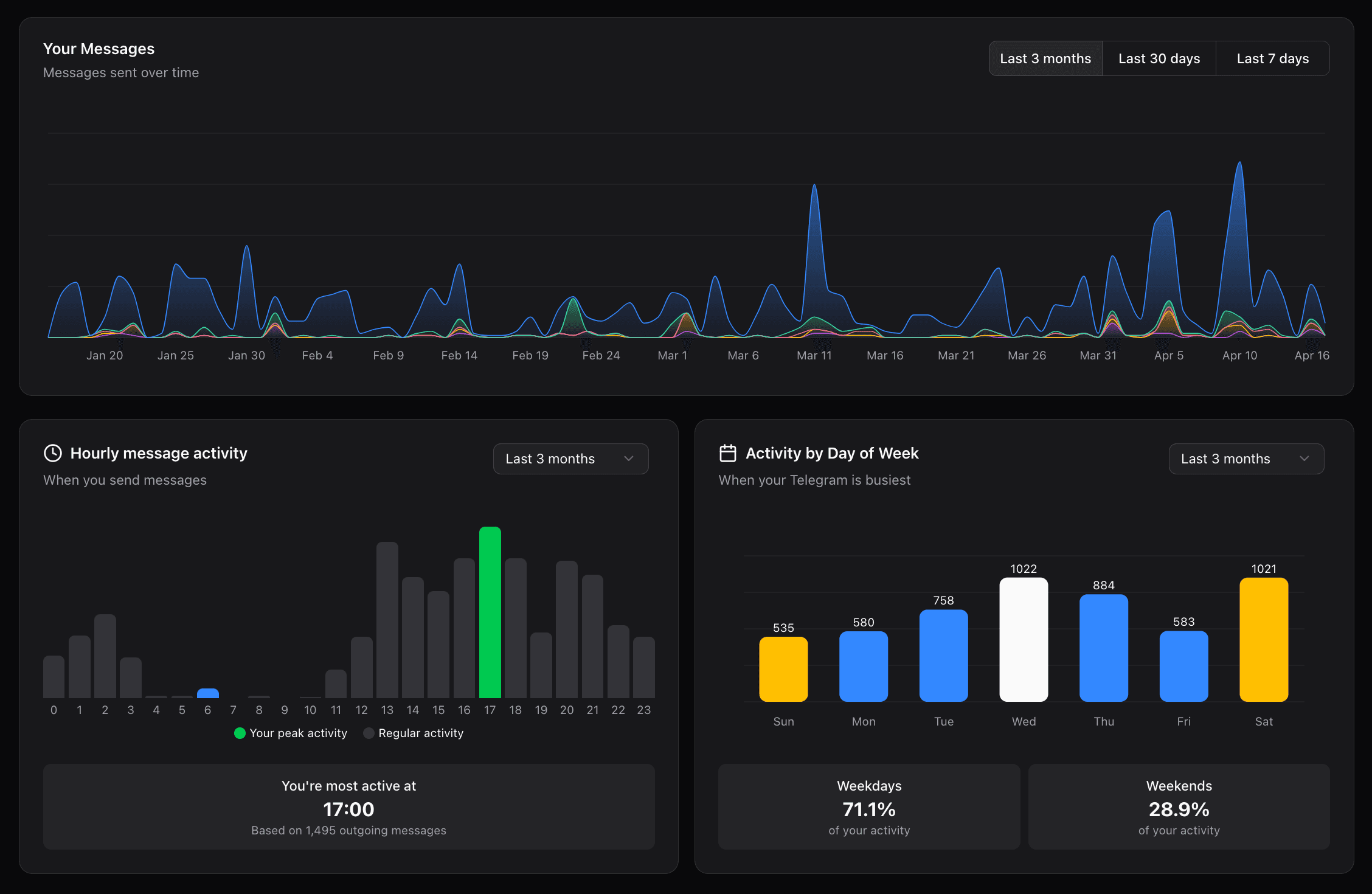Click the clock icon beside Hourly message activity
The width and height of the screenshot is (1372, 894).
[x=52, y=452]
